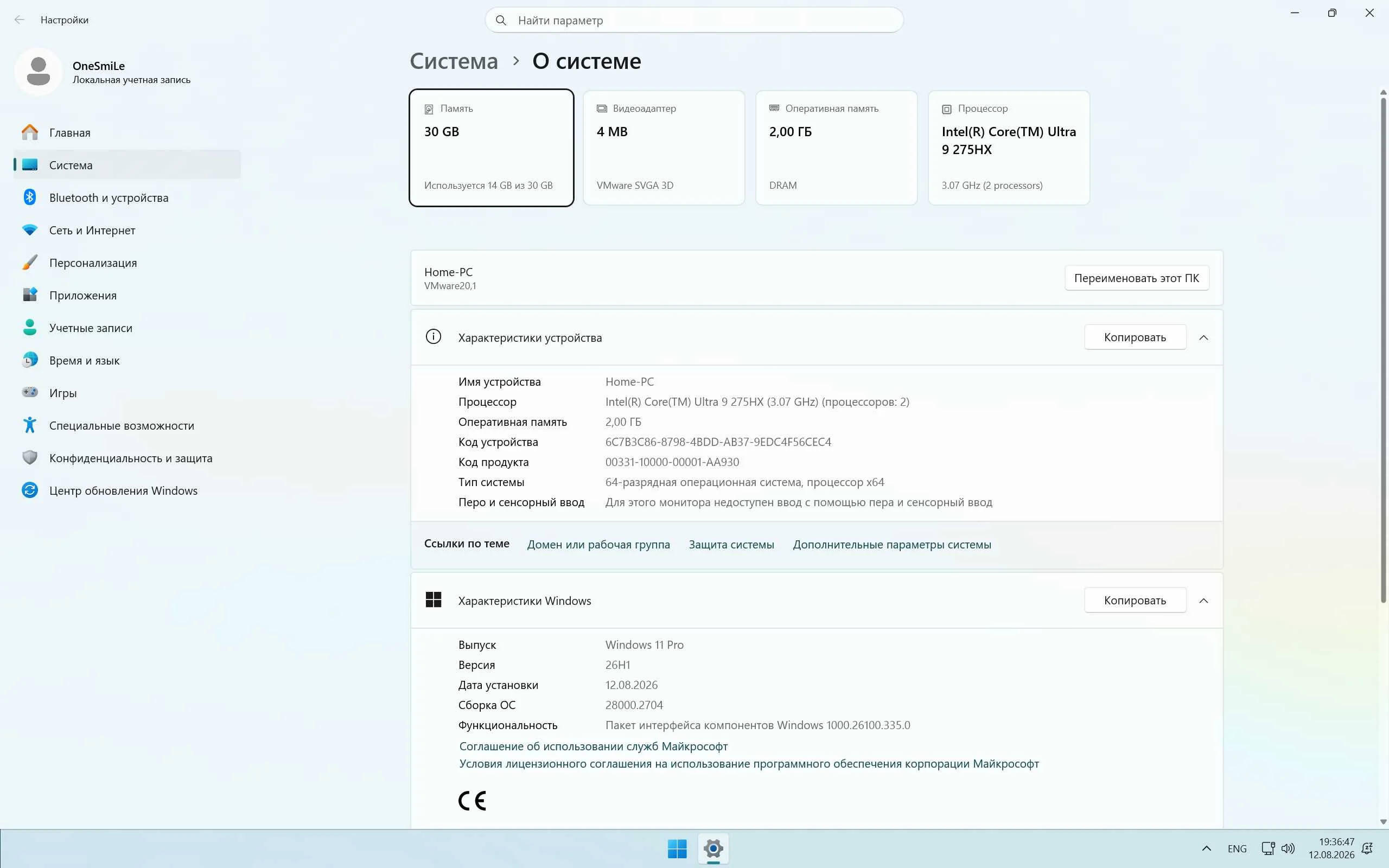This screenshot has width=1389, height=868.
Task: Click the volume speaker tray icon
Action: [1288, 849]
